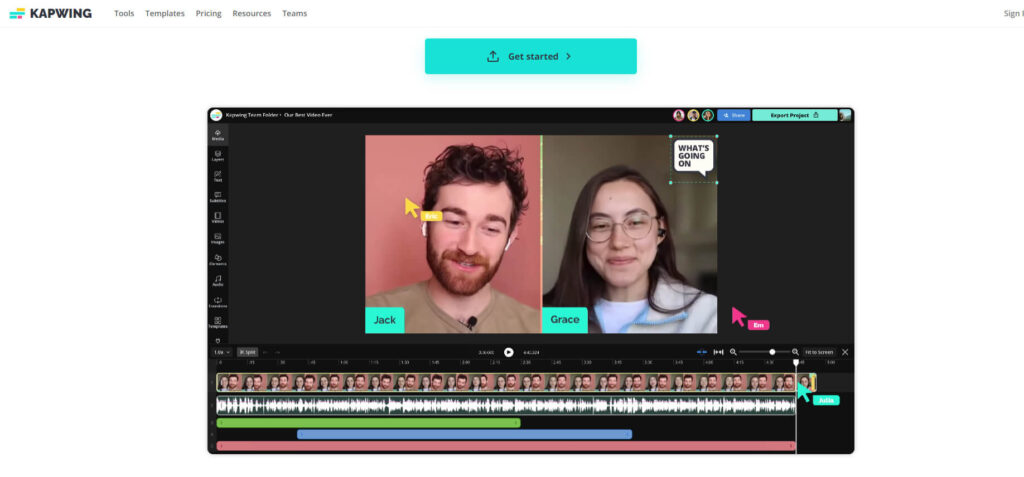Image resolution: width=1024 pixels, height=477 pixels.
Task: Select the video clip track with faces
Action: coord(506,382)
